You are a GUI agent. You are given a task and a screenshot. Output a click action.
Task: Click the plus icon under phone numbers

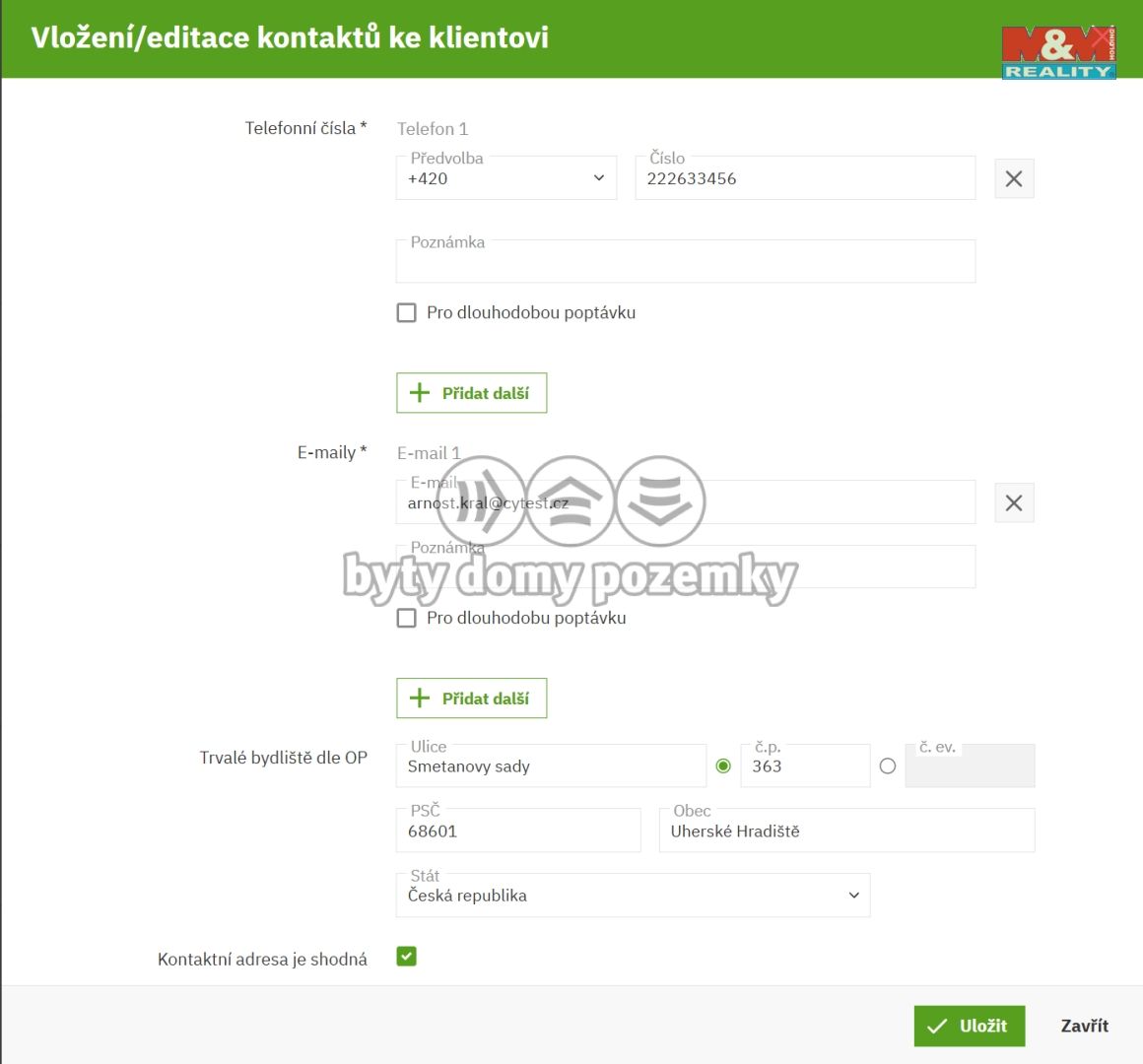[x=420, y=393]
